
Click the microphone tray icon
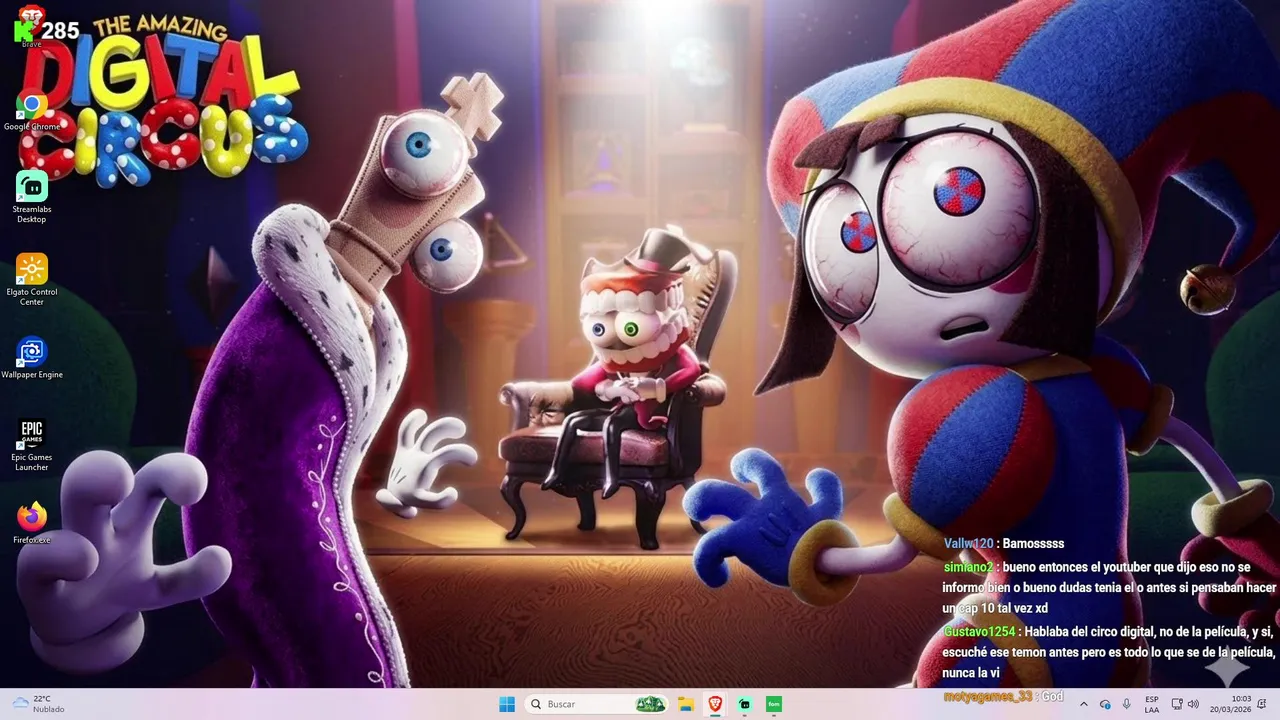(1127, 704)
